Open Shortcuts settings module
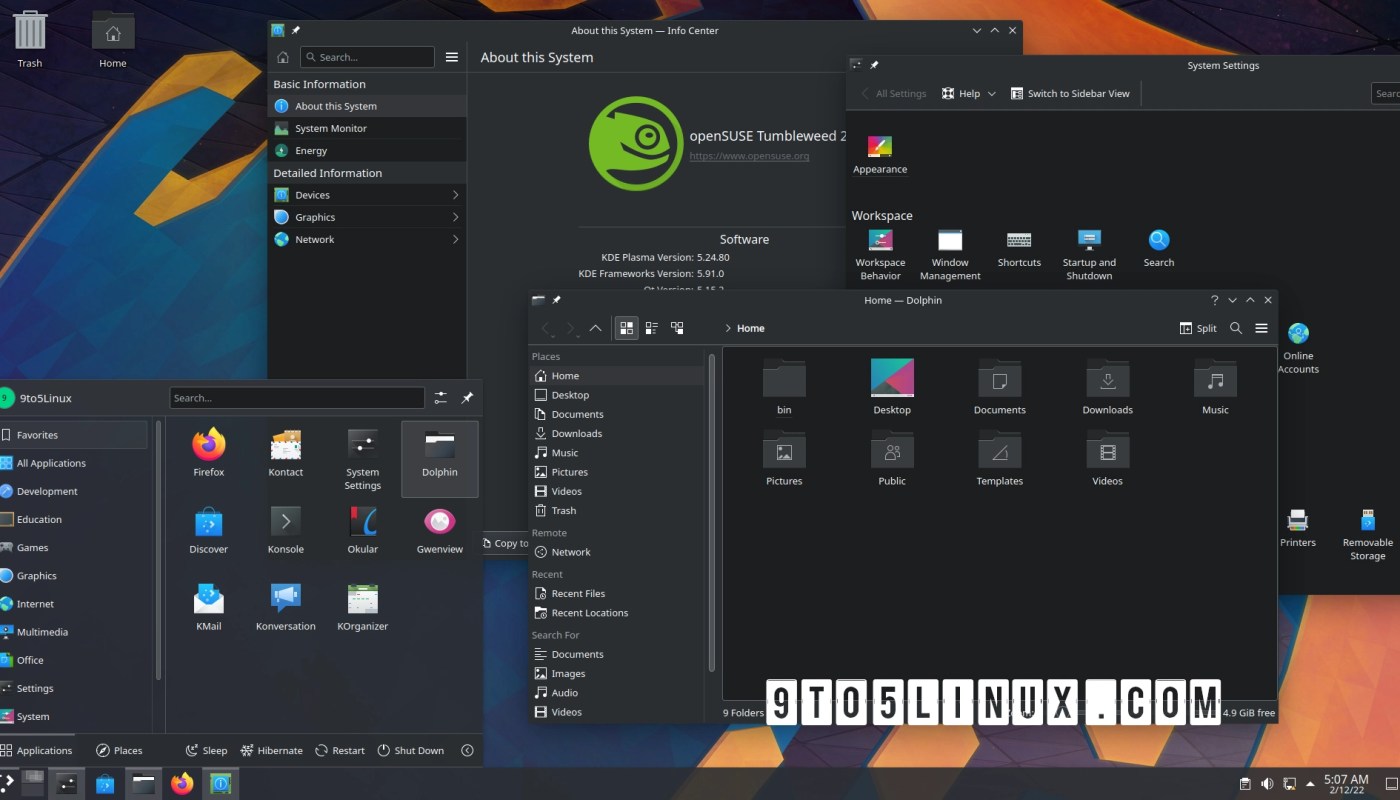1400x800 pixels. click(1019, 249)
